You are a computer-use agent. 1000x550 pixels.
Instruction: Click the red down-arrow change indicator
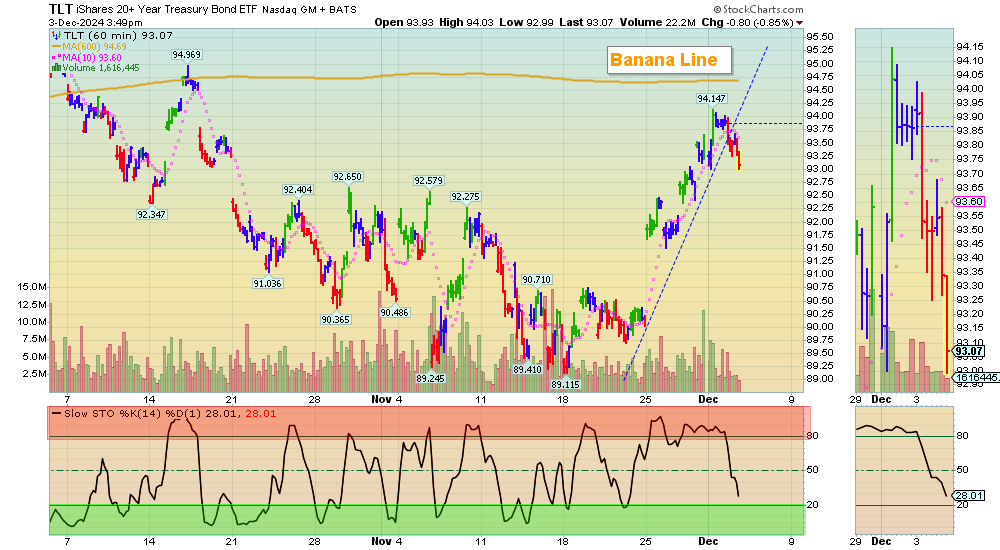pos(800,23)
